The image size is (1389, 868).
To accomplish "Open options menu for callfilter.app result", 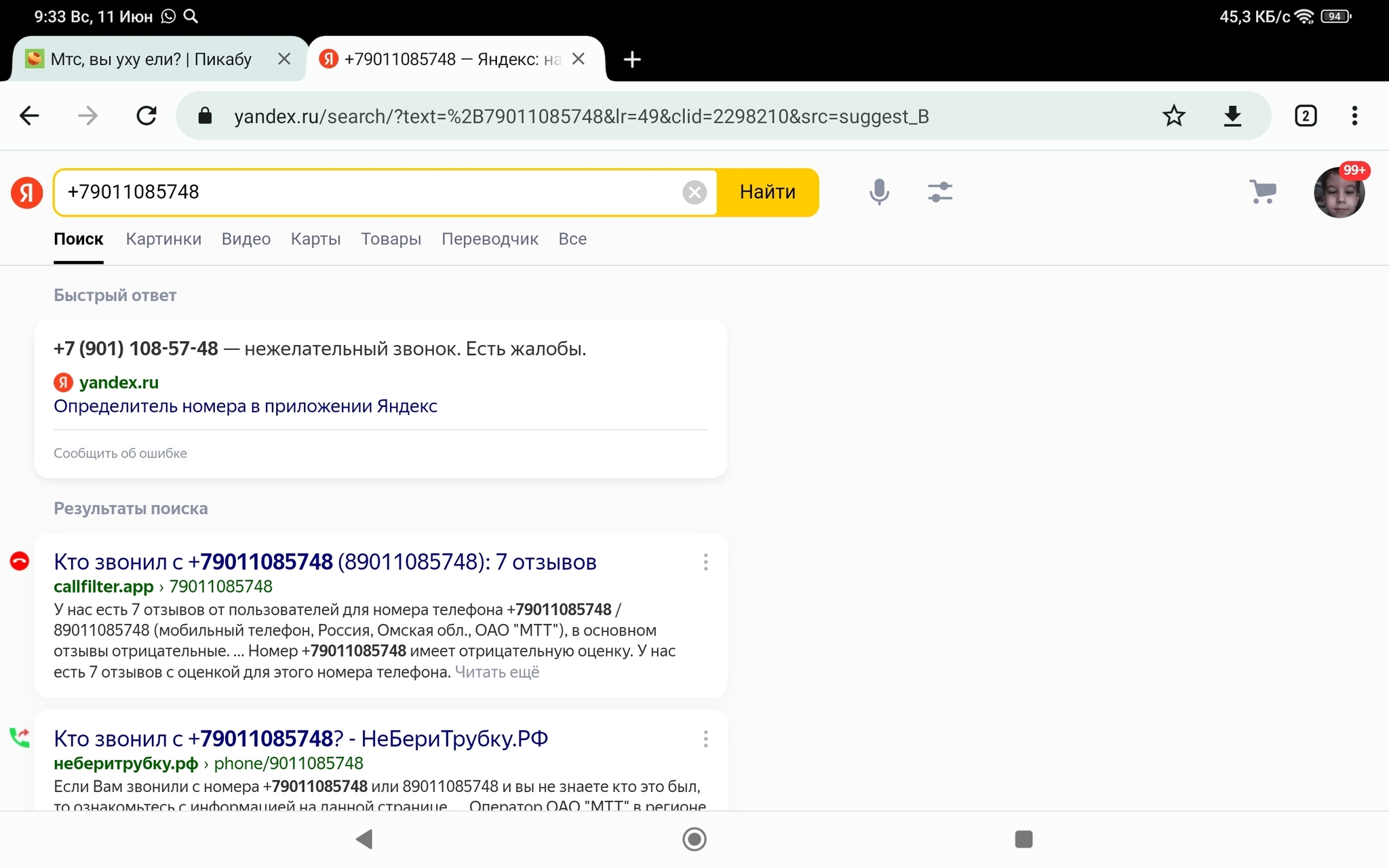I will click(705, 562).
